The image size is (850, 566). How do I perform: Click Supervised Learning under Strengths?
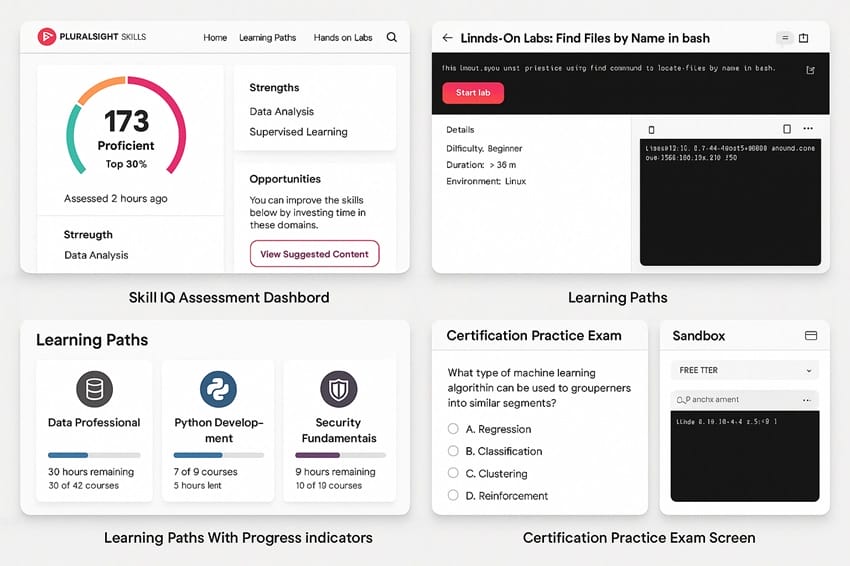pyautogui.click(x=299, y=132)
